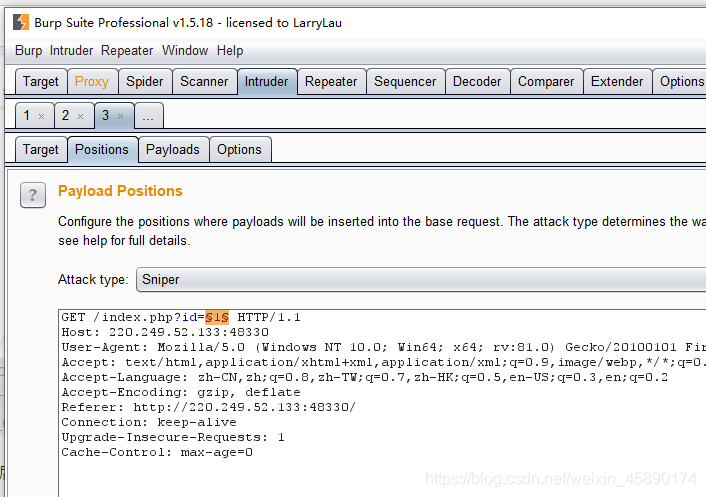Switch to the Comparer tab
The height and width of the screenshot is (497, 706).
point(546,81)
